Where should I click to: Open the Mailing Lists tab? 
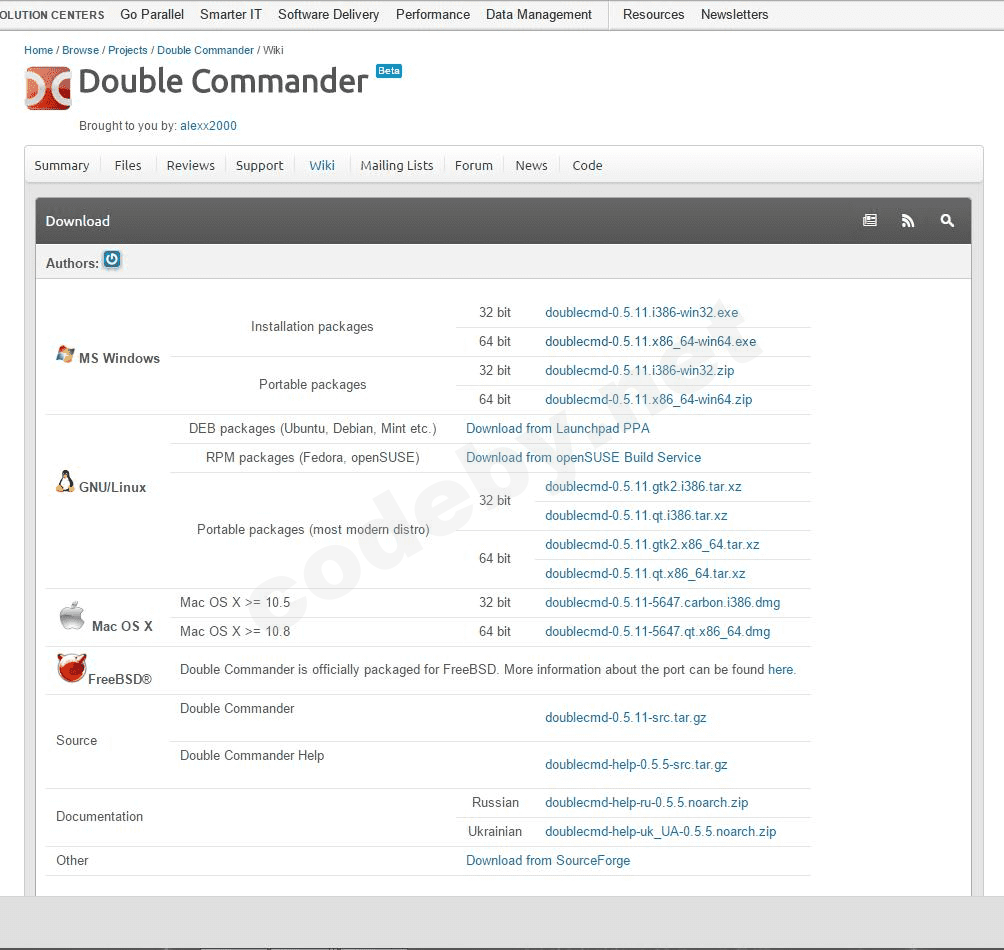coord(397,165)
